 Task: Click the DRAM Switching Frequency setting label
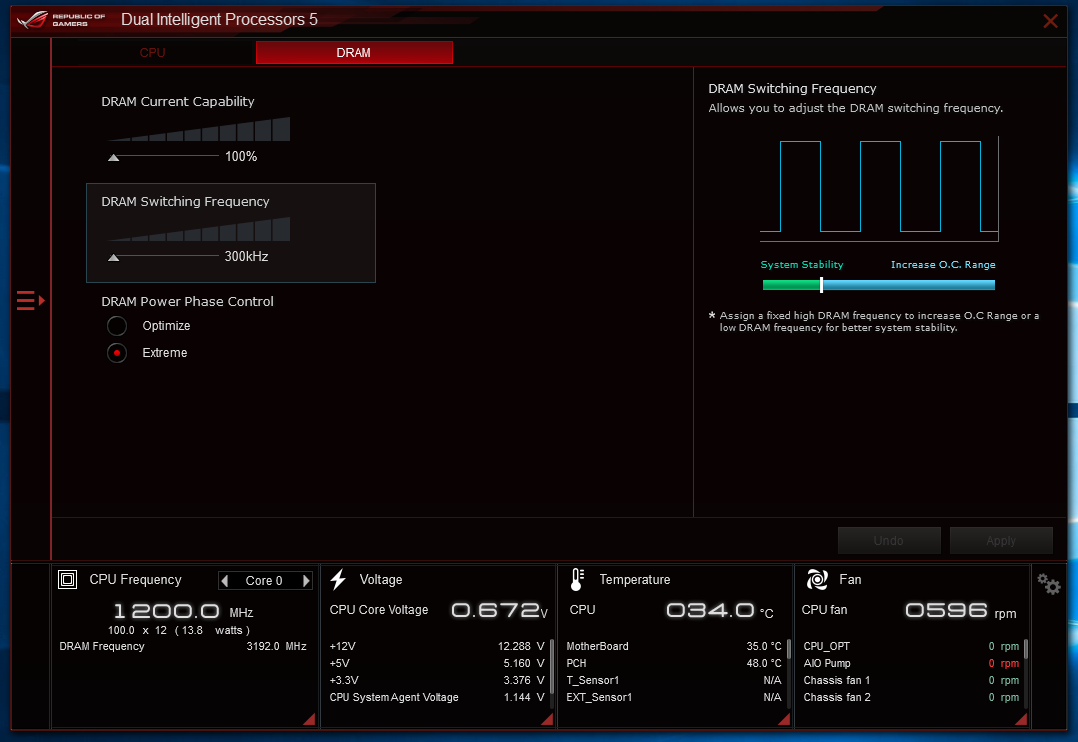pyautogui.click(x=186, y=201)
